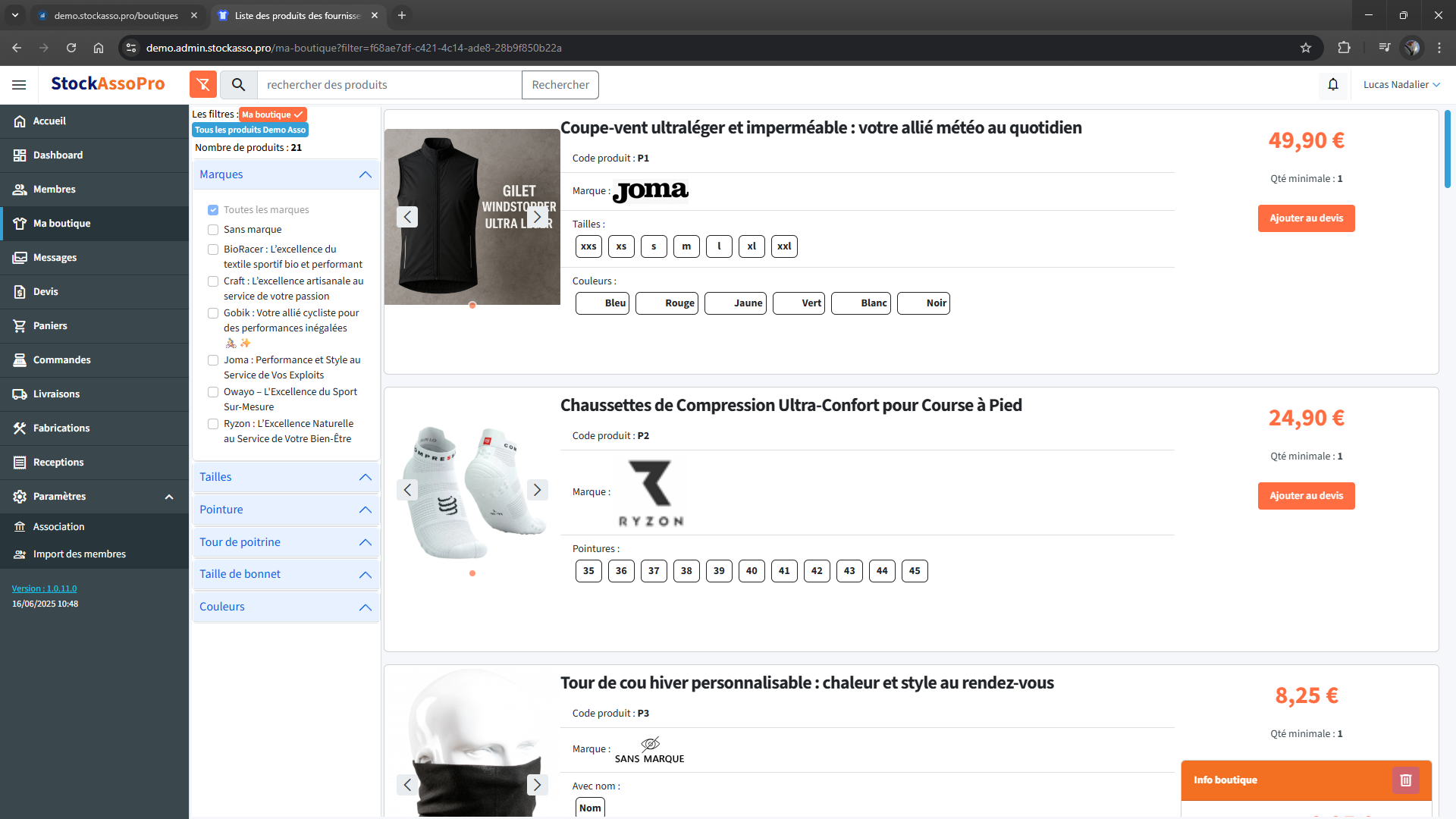Show next image of Joma gilet
Screen dimensions: 1456x819
pos(537,217)
